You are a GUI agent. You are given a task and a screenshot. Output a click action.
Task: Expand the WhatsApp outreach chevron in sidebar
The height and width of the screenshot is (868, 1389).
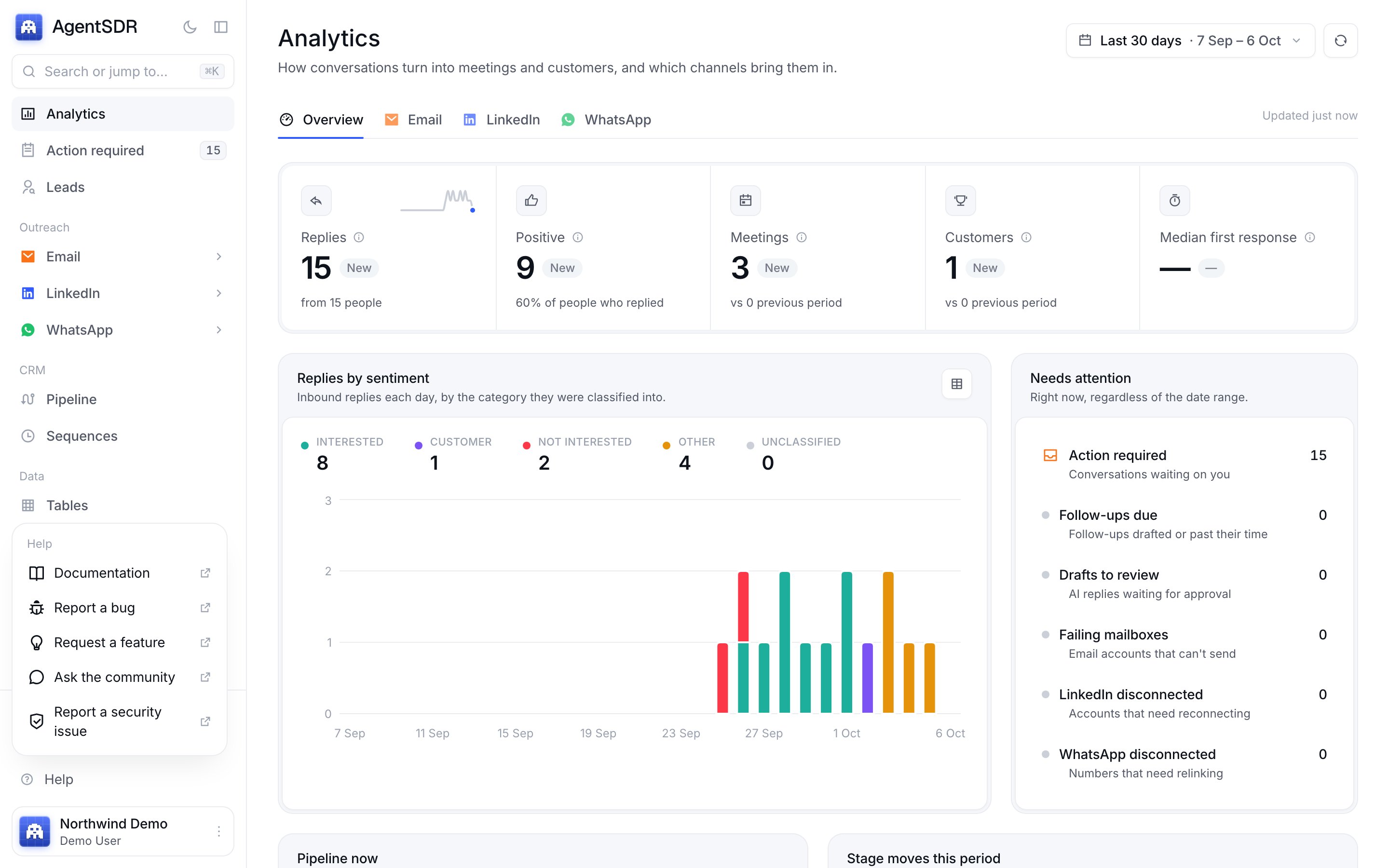(x=218, y=330)
